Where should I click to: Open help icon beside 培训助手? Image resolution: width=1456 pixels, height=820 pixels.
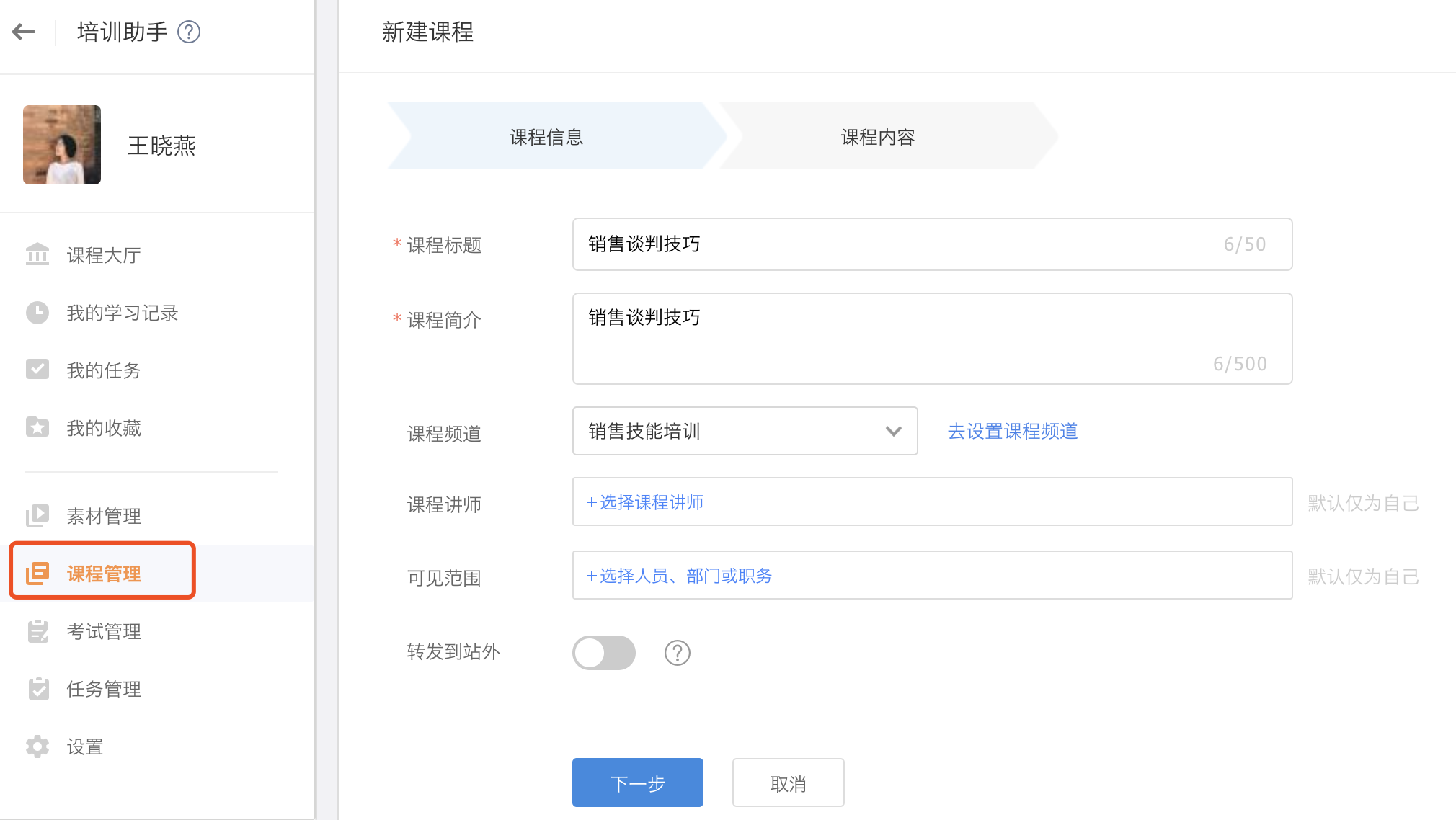coord(189,32)
